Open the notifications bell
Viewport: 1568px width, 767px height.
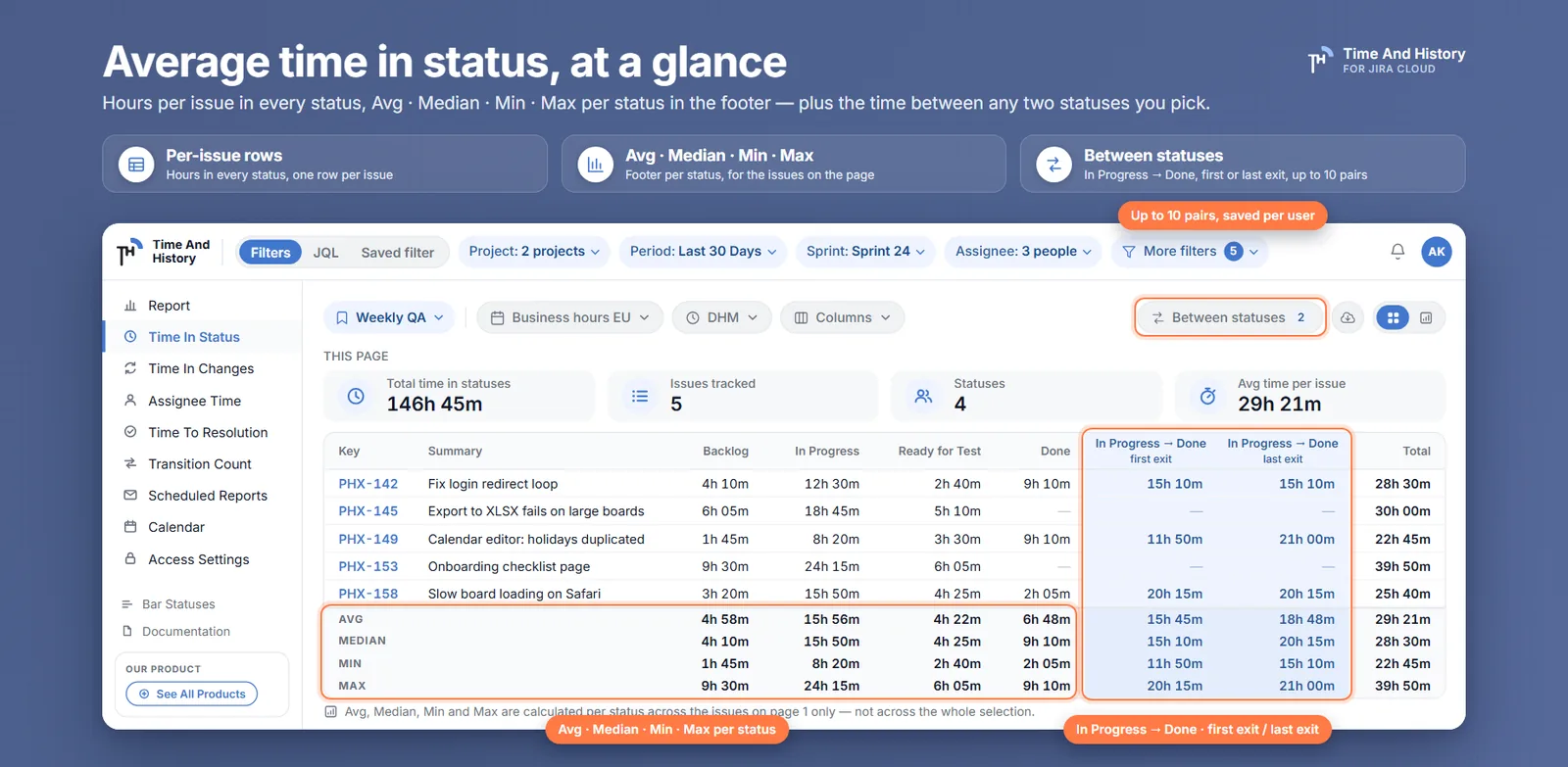pyautogui.click(x=1397, y=252)
